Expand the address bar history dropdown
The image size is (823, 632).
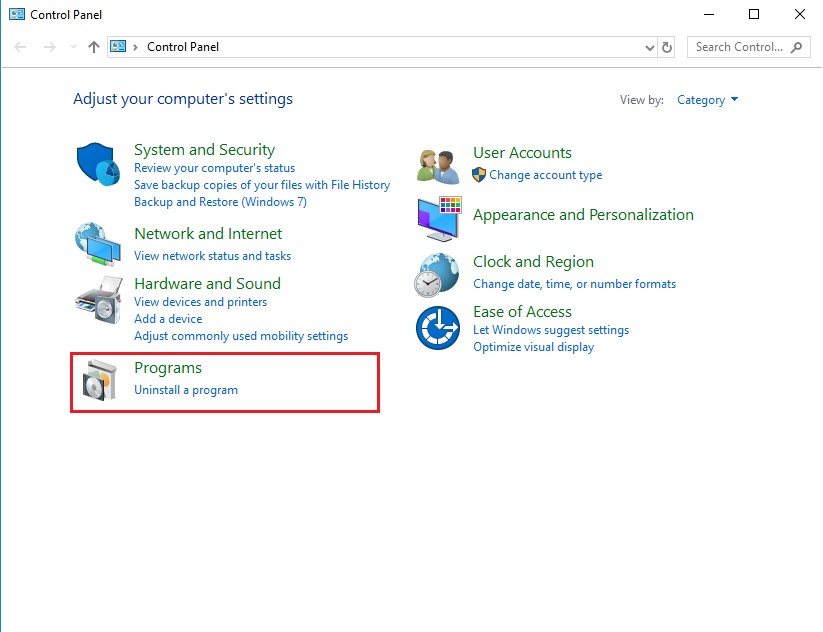coord(649,47)
